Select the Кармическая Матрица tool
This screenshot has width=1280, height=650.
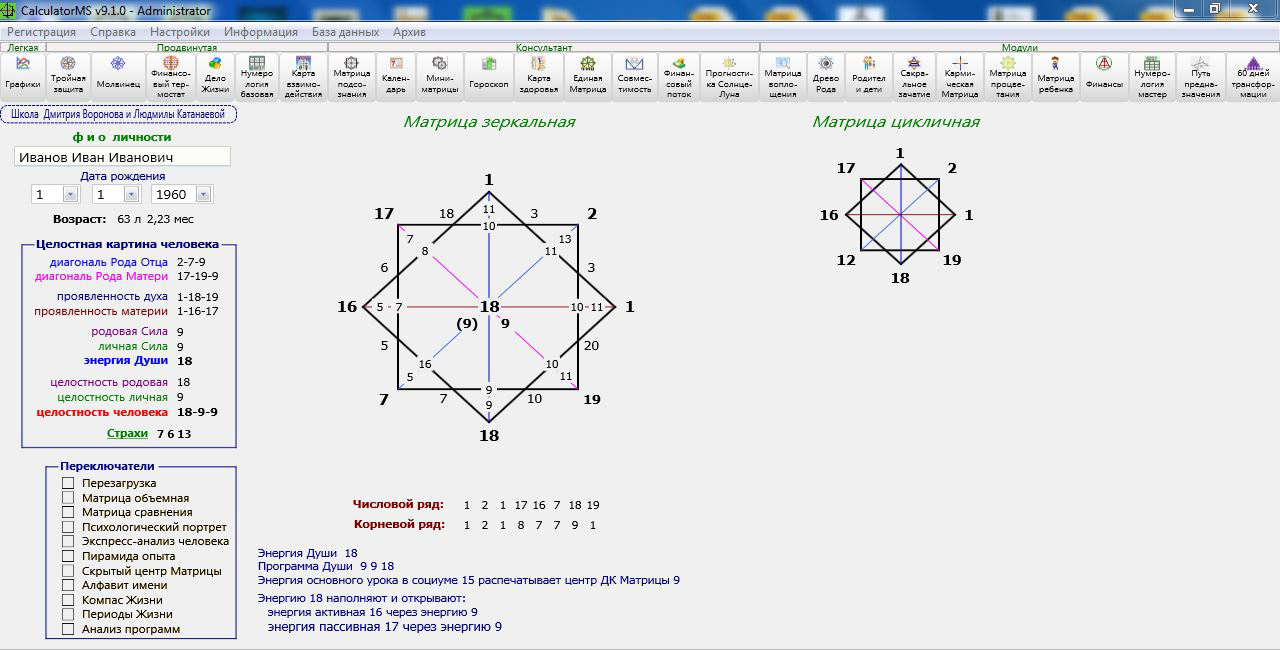point(960,76)
